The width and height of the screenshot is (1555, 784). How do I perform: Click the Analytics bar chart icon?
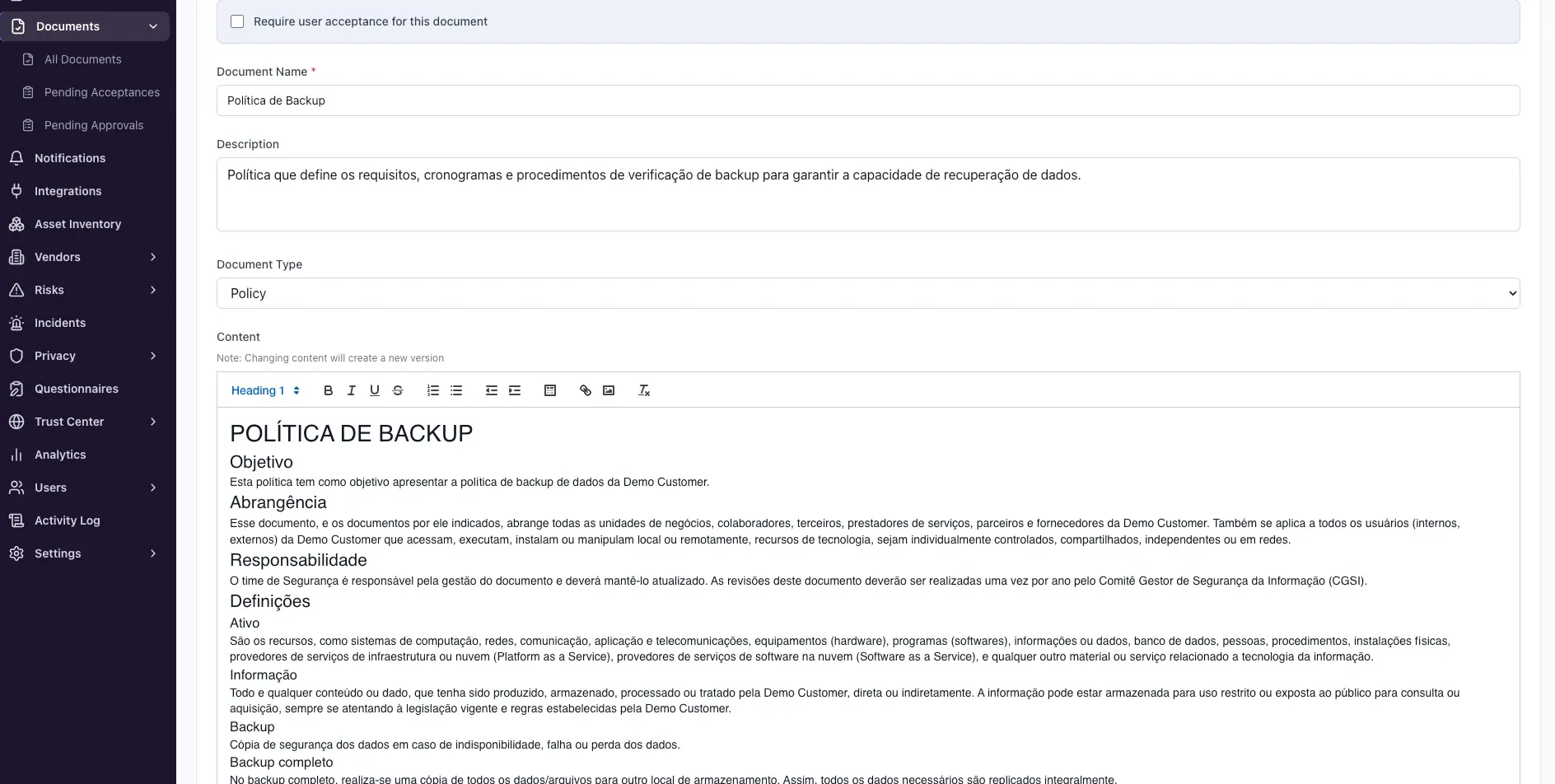pos(16,455)
